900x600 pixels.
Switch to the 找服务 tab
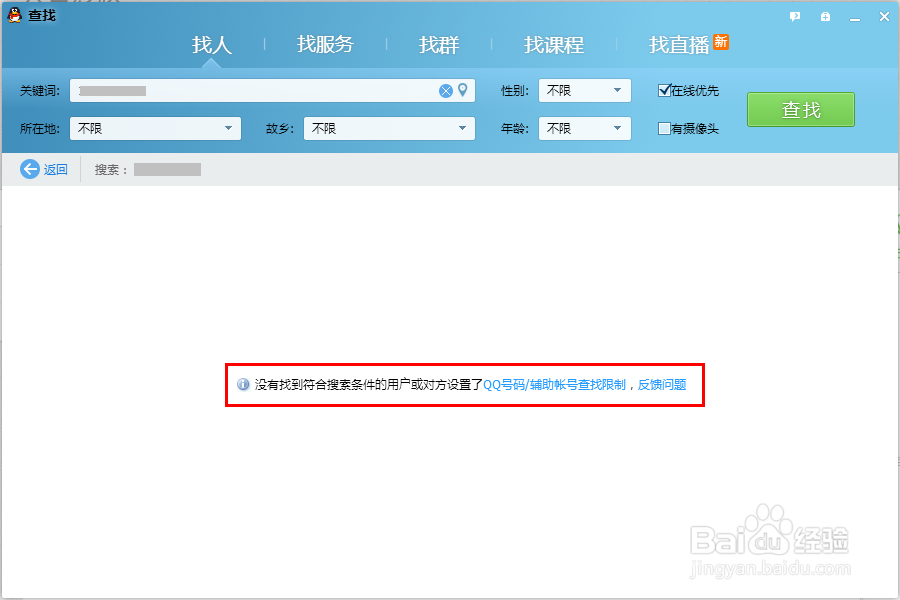pos(325,45)
